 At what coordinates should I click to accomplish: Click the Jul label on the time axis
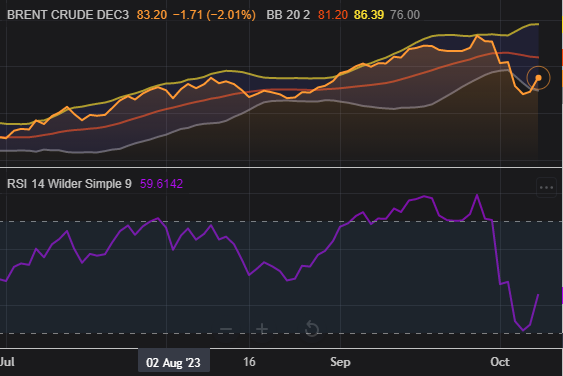click(7, 362)
